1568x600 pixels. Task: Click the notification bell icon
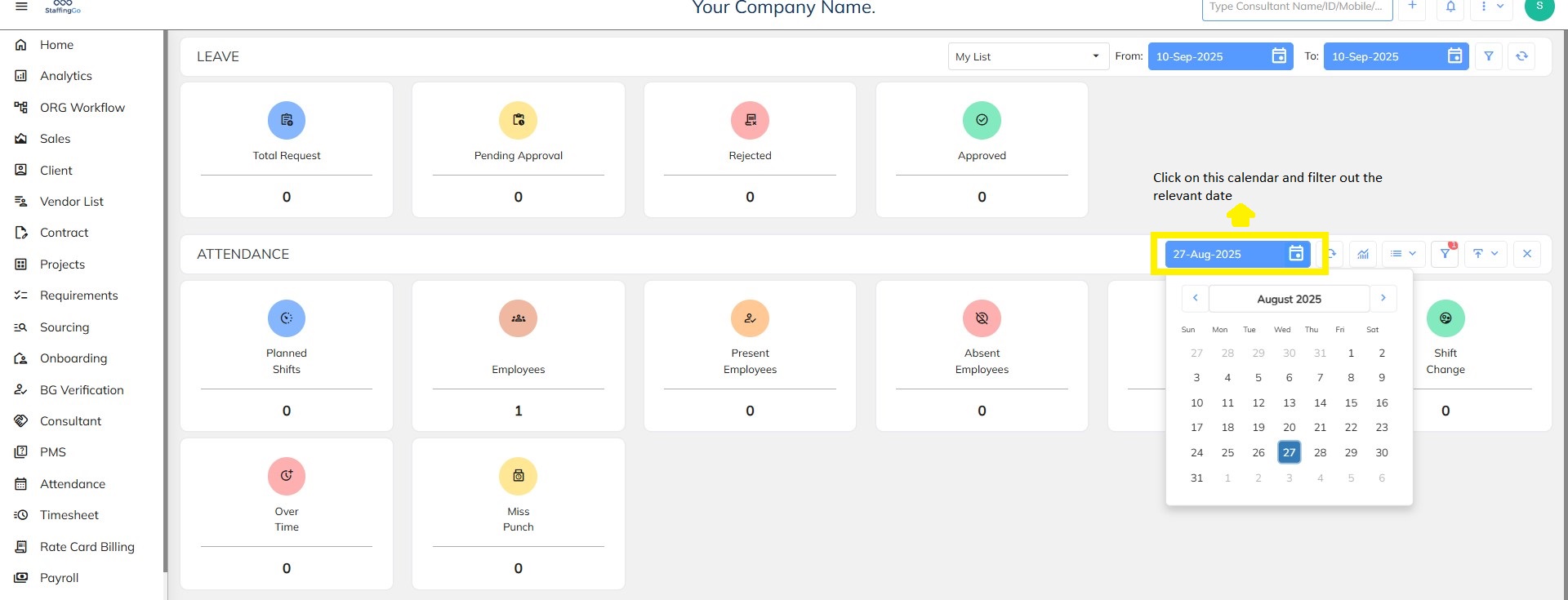1450,7
